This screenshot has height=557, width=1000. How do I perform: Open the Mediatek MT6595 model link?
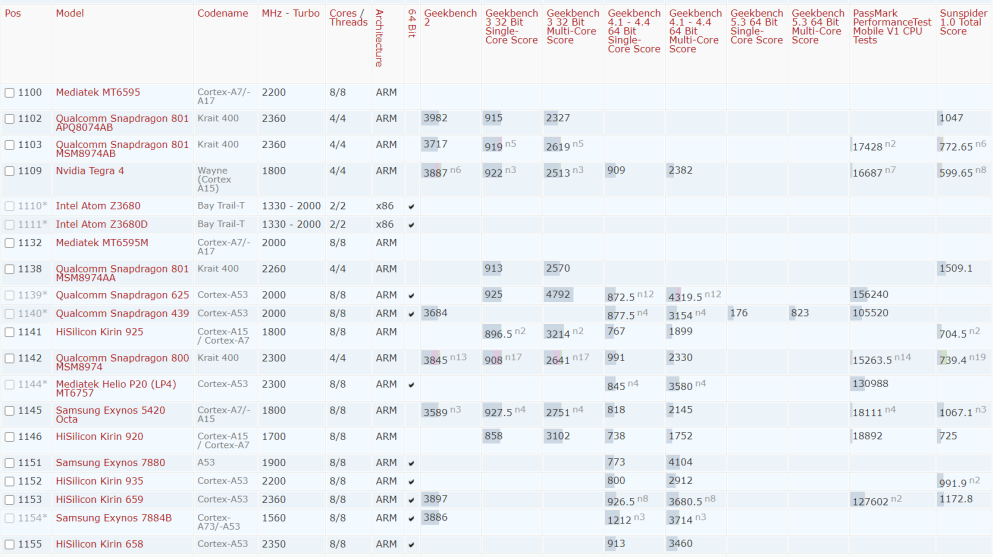[x=98, y=93]
